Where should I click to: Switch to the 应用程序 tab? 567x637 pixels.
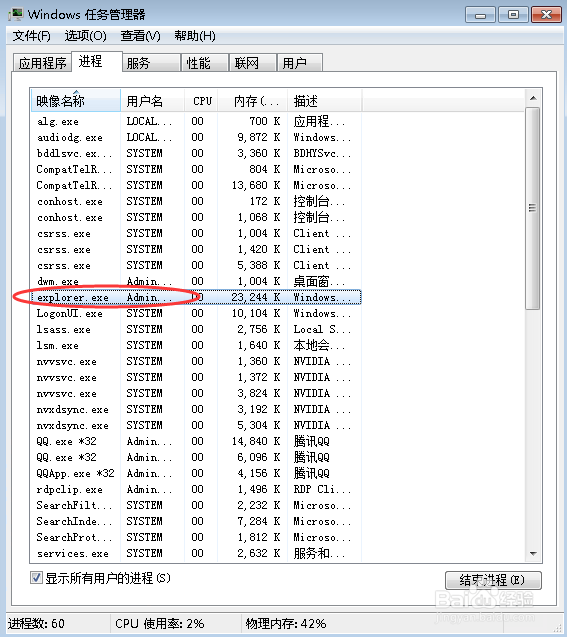[x=42, y=63]
